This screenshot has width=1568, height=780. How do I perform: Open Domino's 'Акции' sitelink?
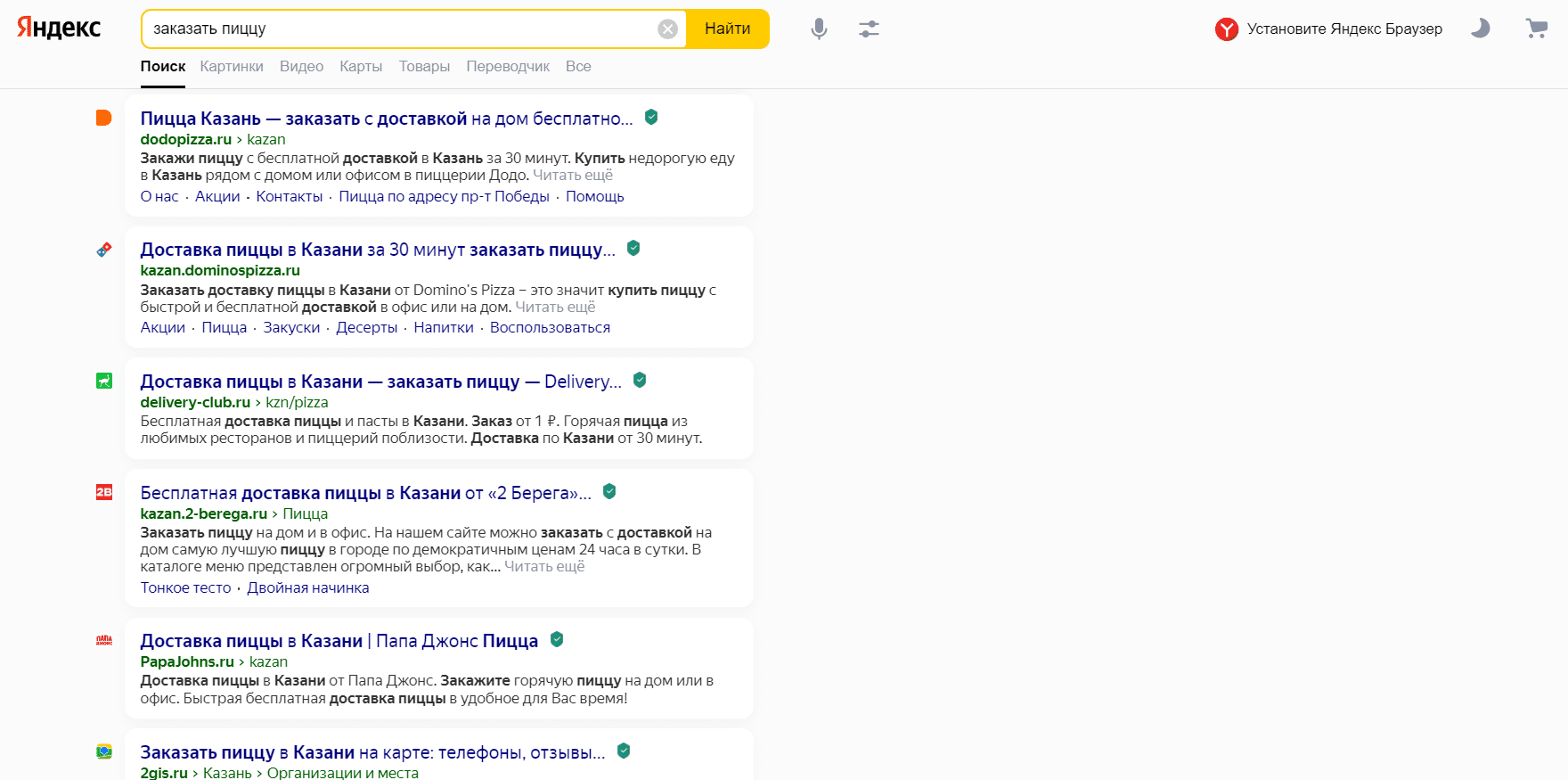[163, 327]
